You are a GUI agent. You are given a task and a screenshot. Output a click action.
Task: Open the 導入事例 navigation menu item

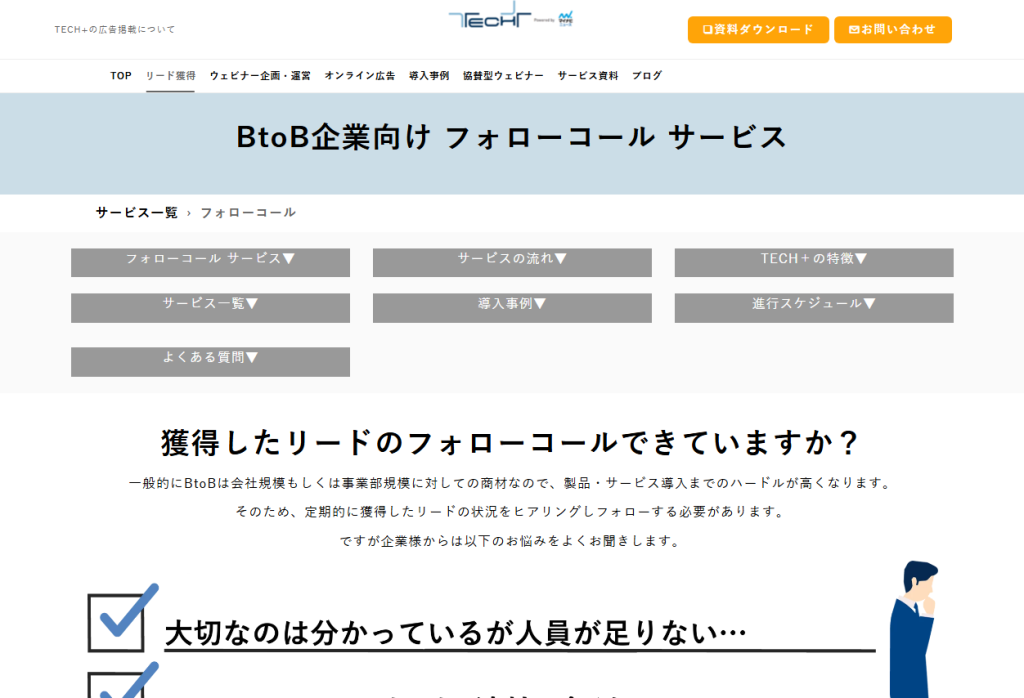click(429, 76)
